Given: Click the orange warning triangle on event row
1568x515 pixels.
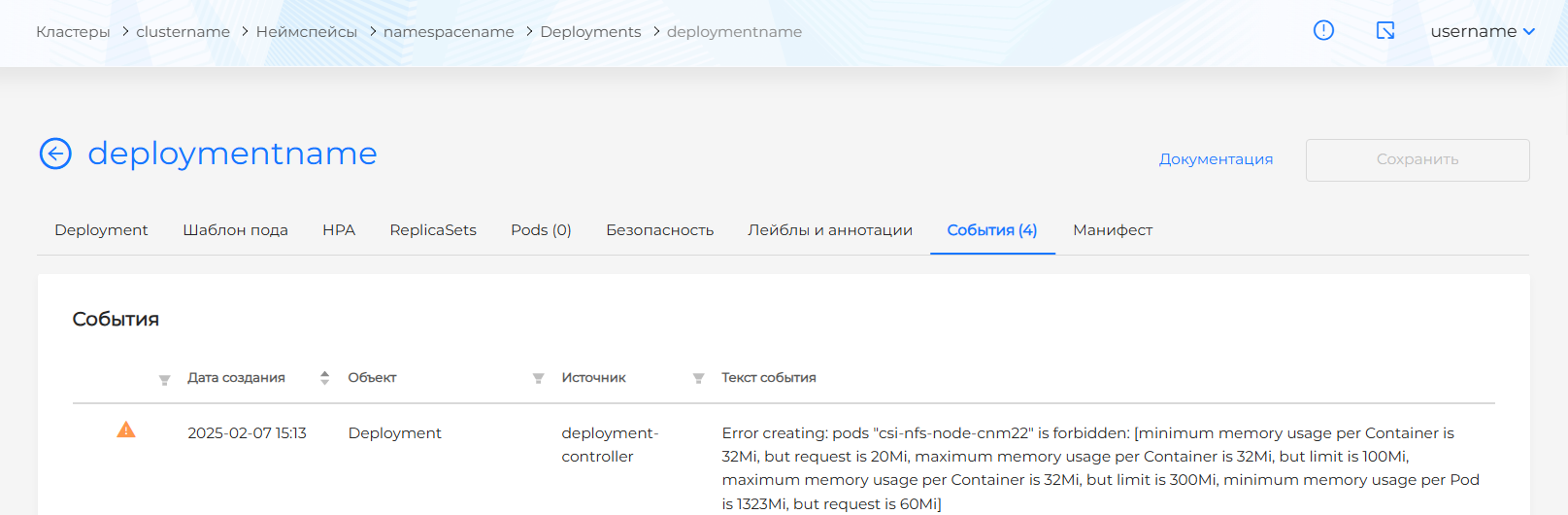Looking at the screenshot, I should coord(126,429).
